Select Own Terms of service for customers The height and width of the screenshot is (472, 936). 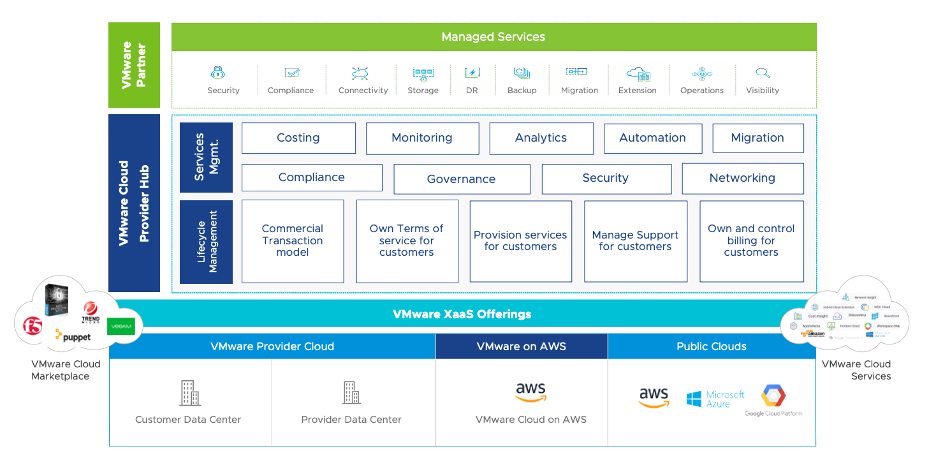(x=407, y=241)
